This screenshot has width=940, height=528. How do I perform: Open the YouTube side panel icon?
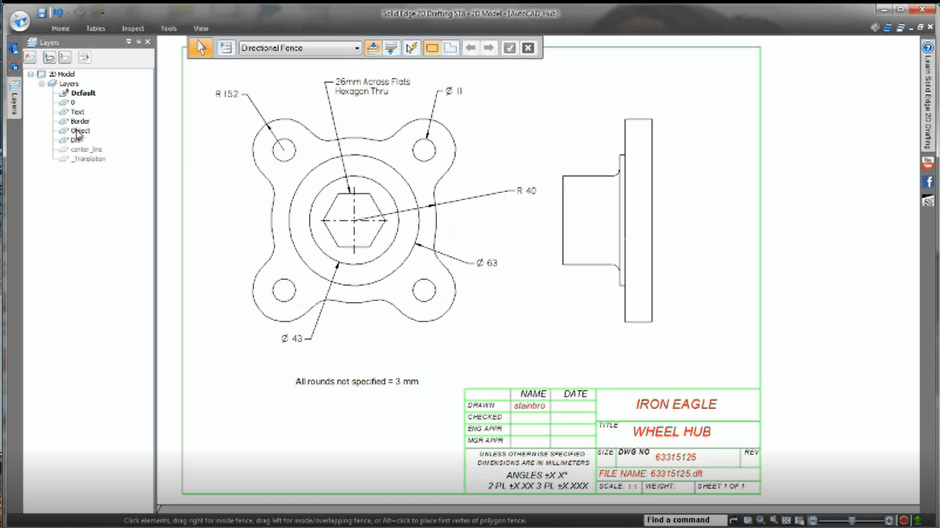927,162
